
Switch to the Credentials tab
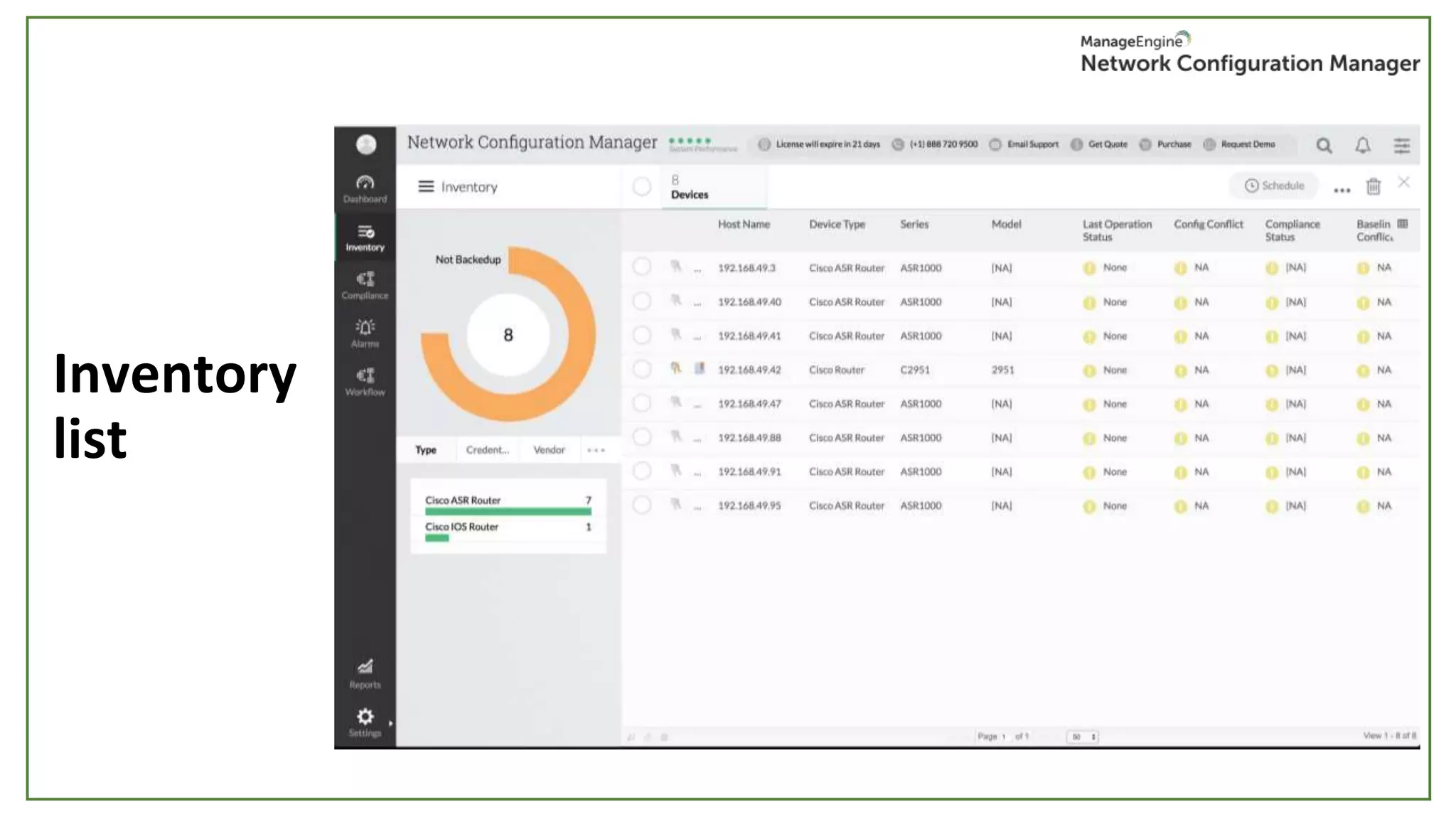[x=487, y=450]
